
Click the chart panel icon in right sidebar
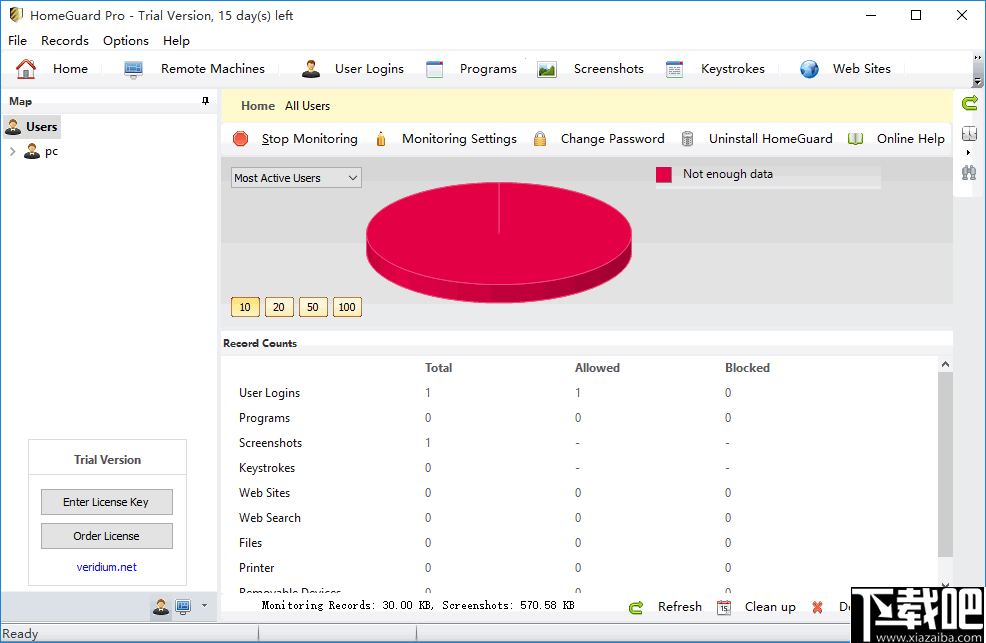pyautogui.click(x=969, y=133)
